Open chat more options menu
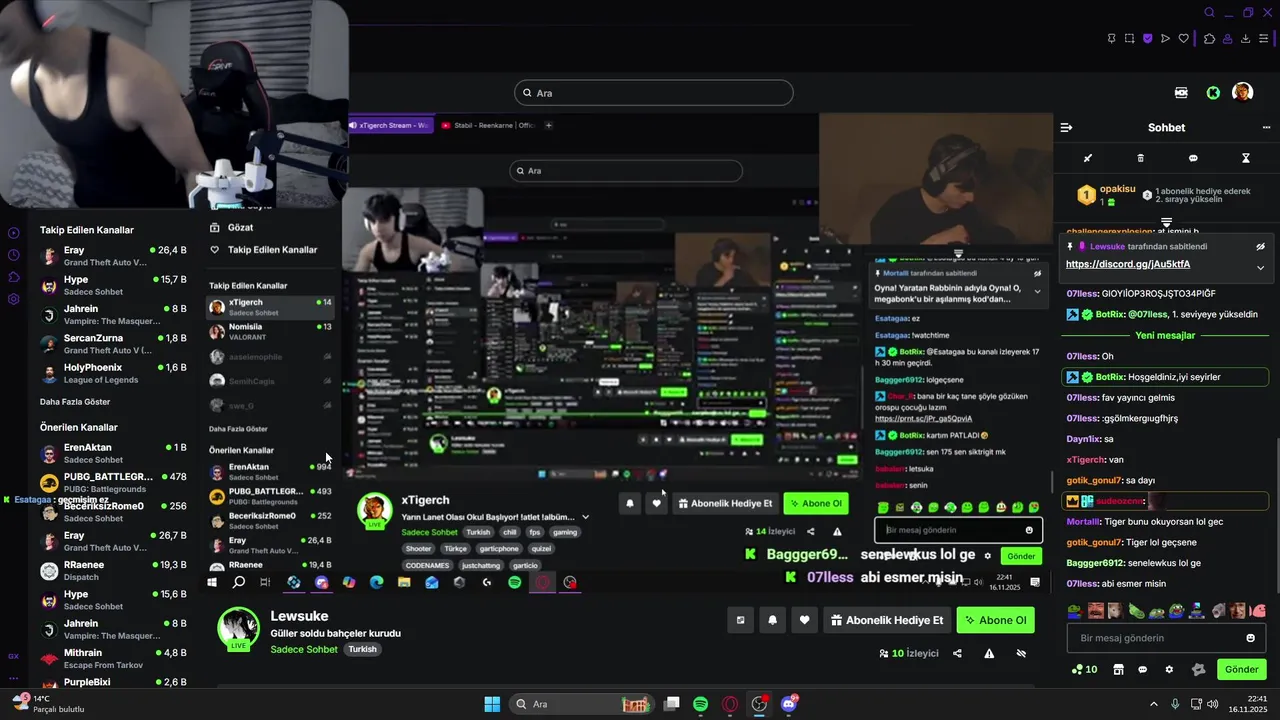Viewport: 1280px width, 720px height. [x=1266, y=128]
